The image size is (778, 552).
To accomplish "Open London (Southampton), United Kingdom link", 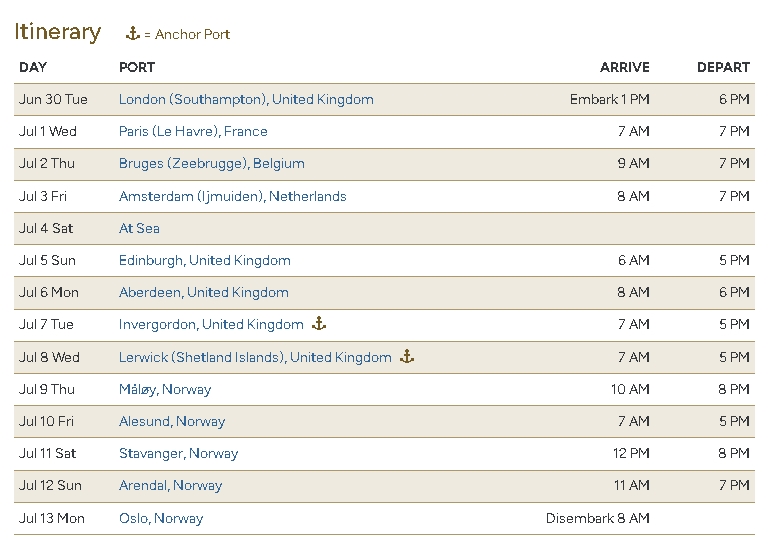I will point(246,99).
